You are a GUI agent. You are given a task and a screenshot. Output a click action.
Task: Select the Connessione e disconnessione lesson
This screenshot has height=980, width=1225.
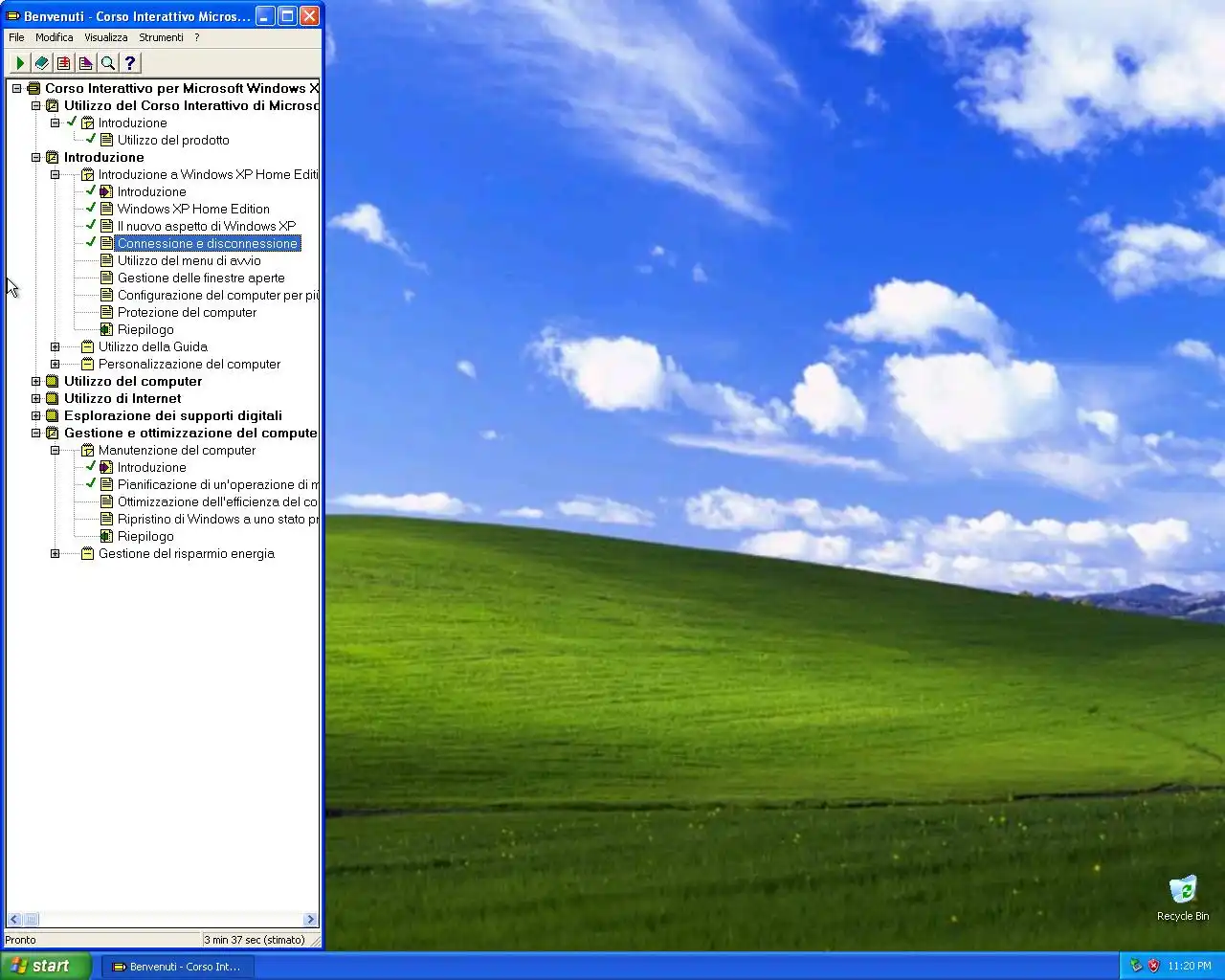click(x=208, y=243)
